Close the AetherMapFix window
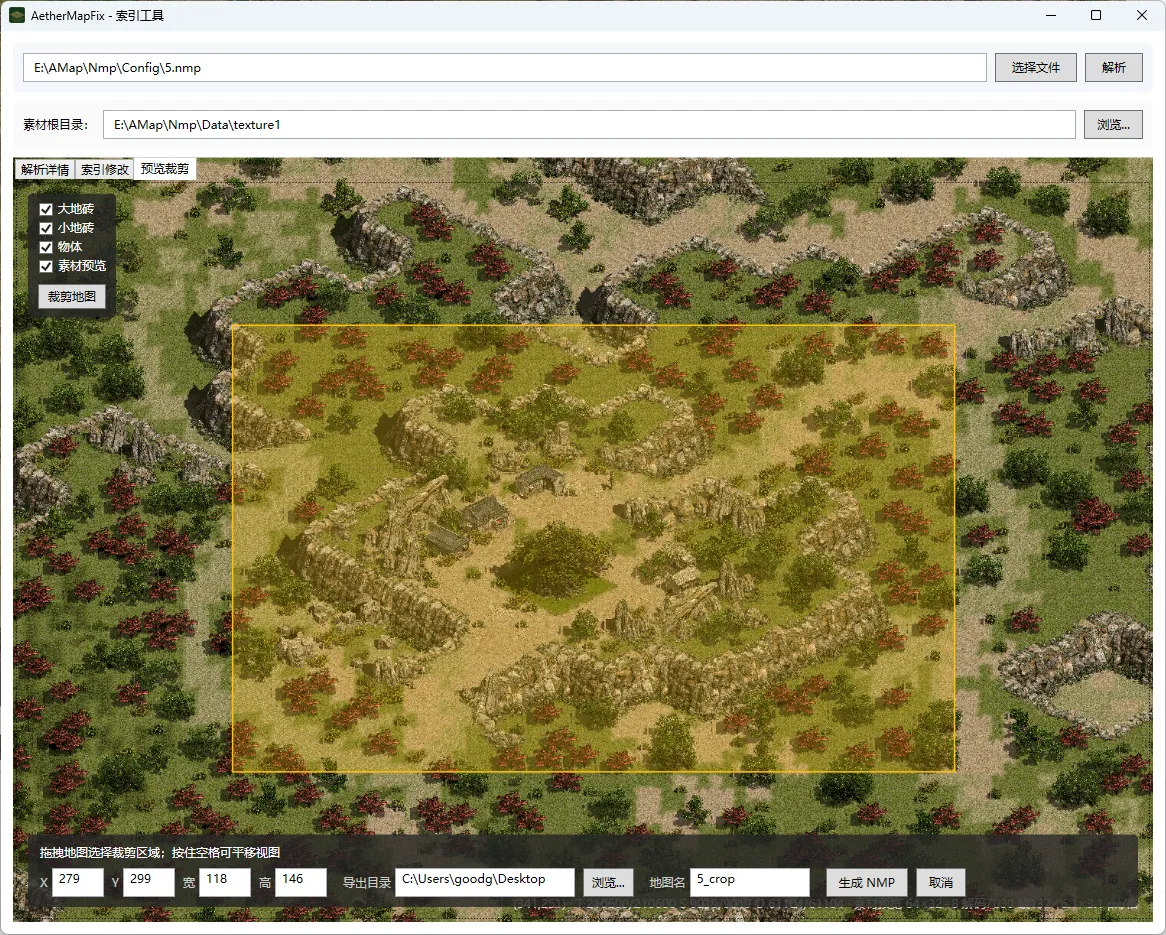 click(1141, 15)
